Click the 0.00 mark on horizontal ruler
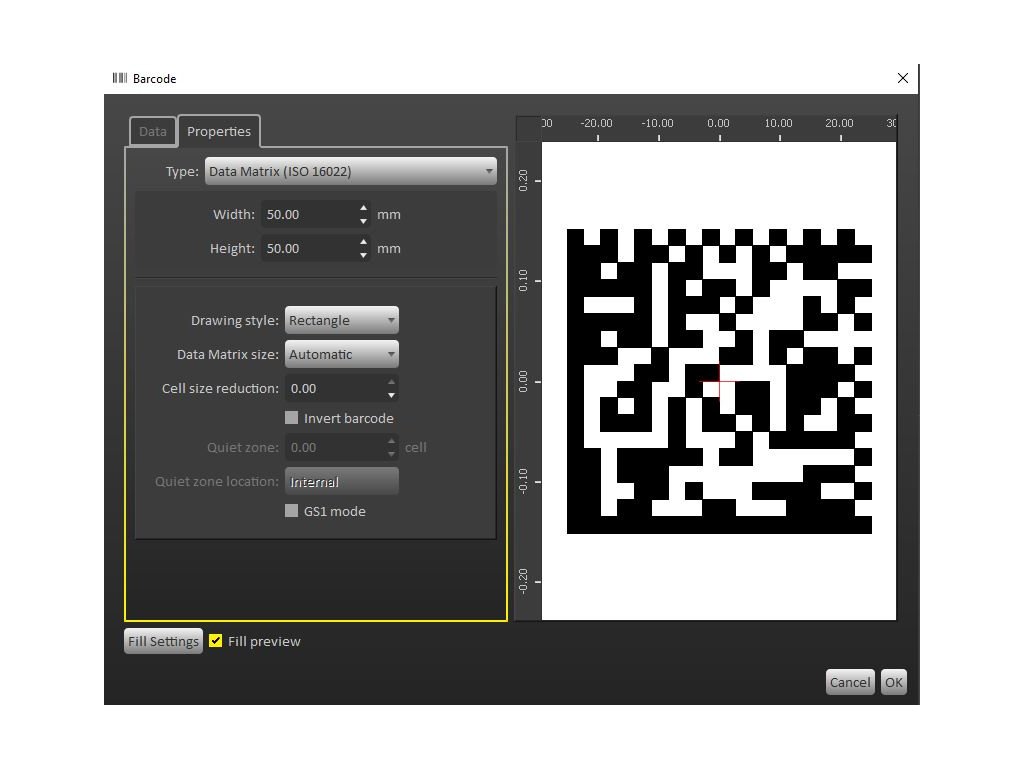This screenshot has width=1024, height=768. [718, 123]
